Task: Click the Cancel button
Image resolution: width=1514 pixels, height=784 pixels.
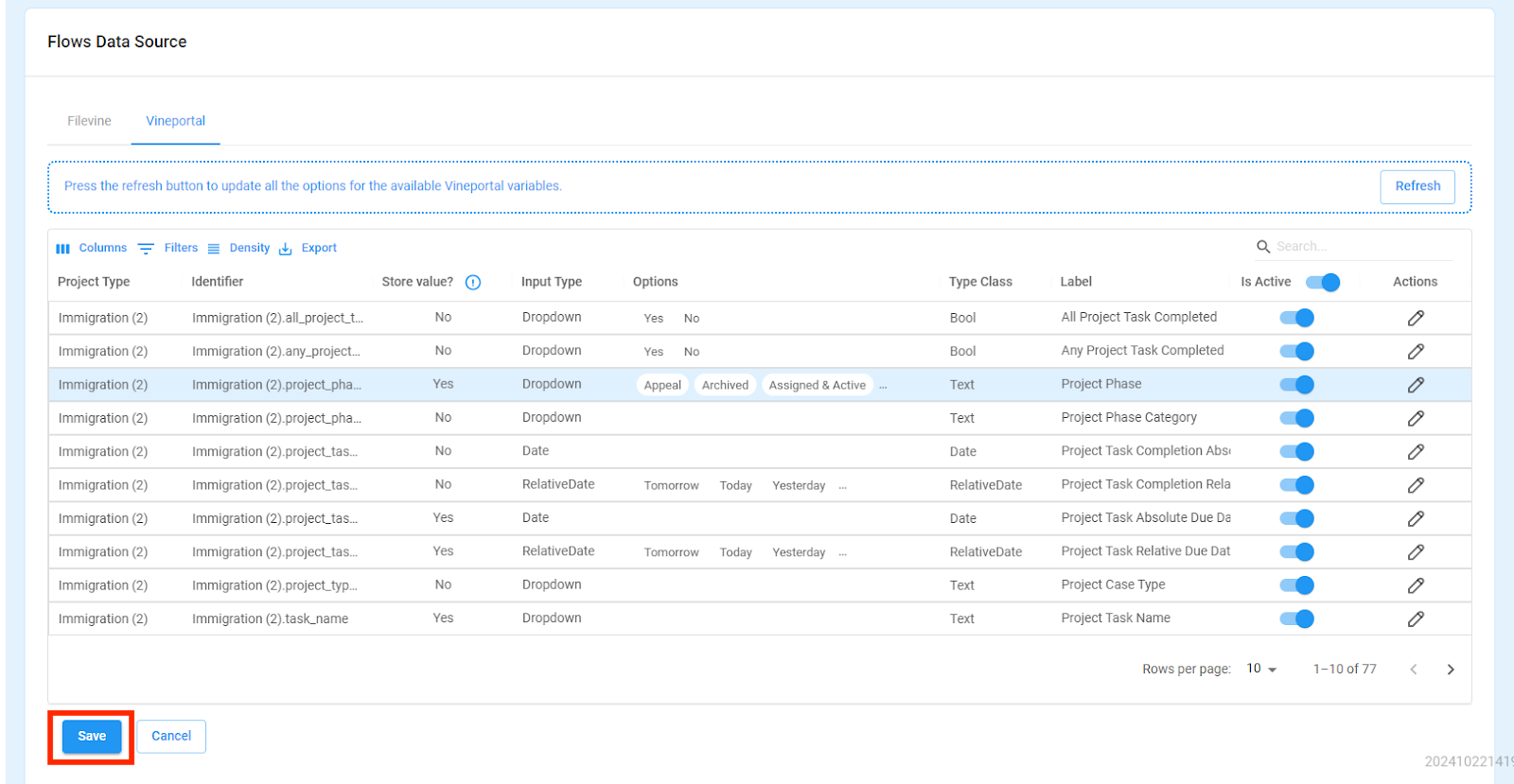Action: [171, 736]
